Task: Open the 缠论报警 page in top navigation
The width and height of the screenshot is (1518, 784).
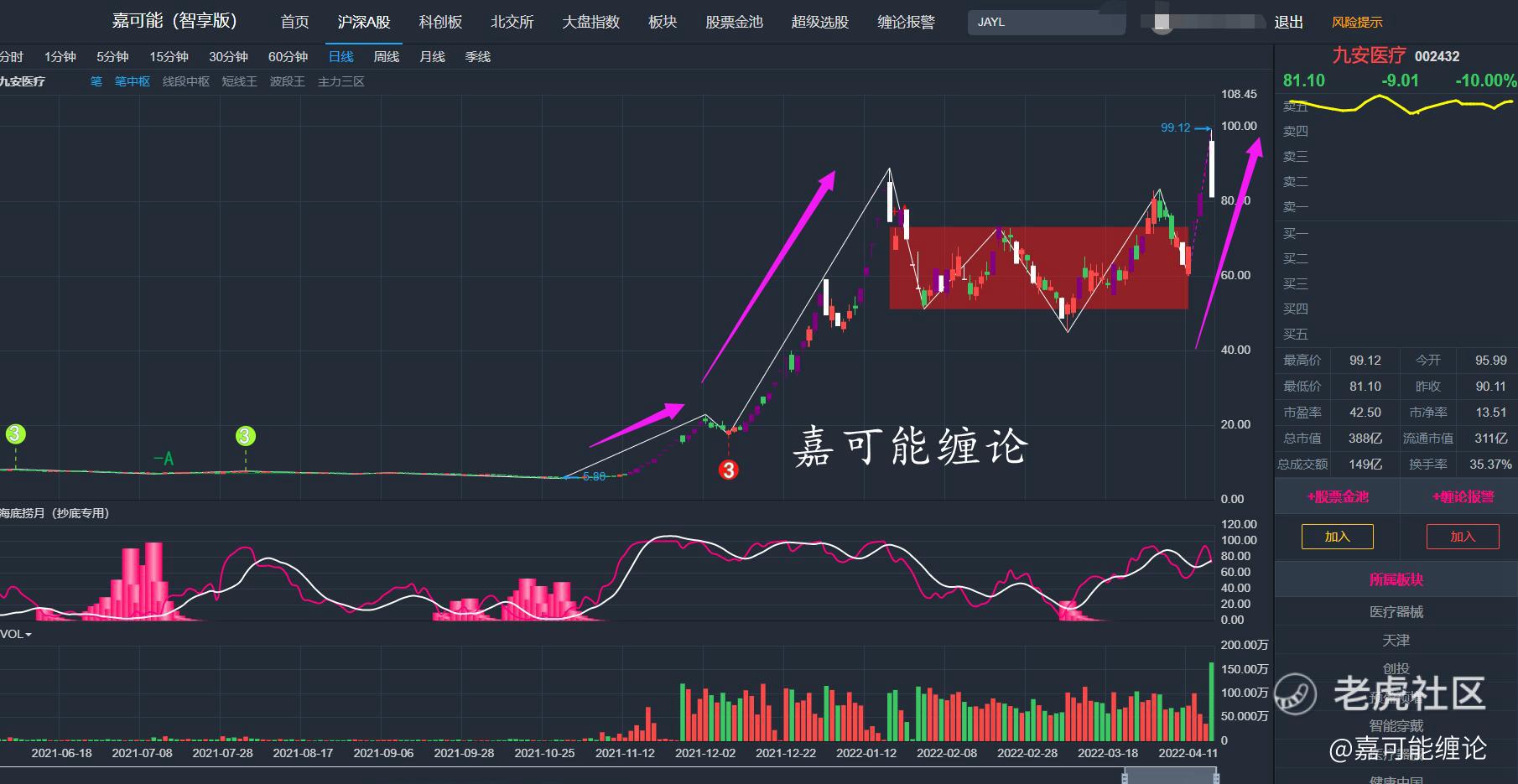Action: pyautogui.click(x=906, y=22)
